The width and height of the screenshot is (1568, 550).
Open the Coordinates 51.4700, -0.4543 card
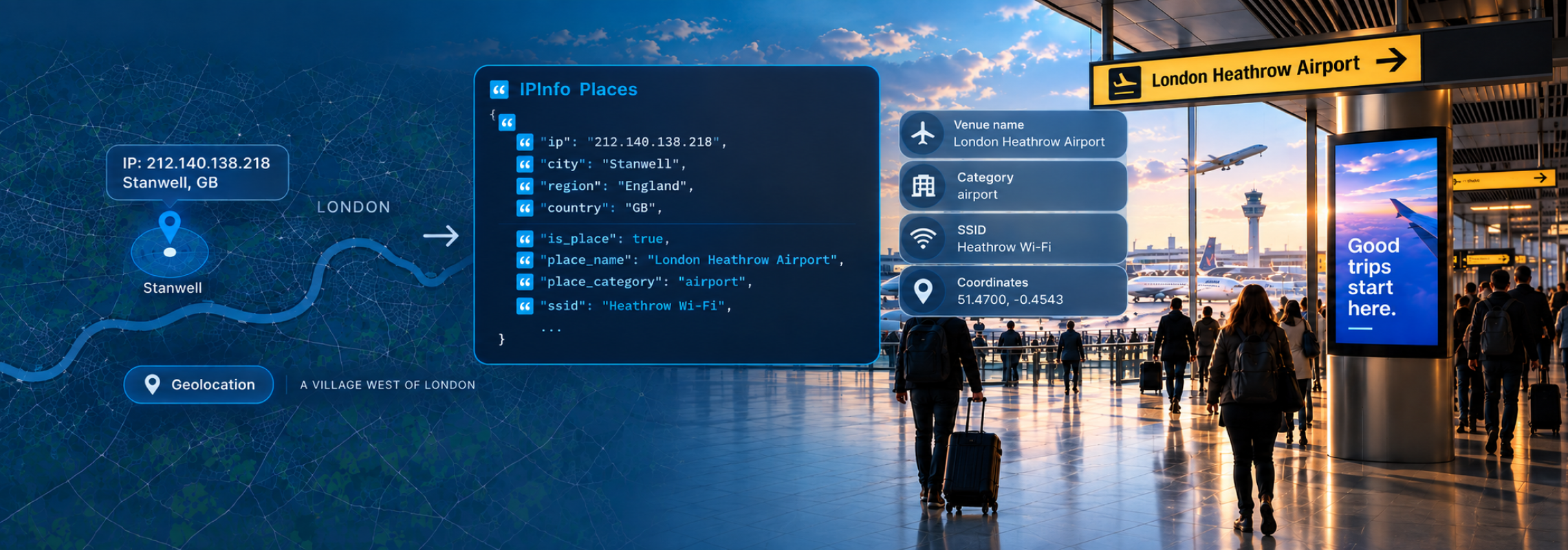point(1013,291)
